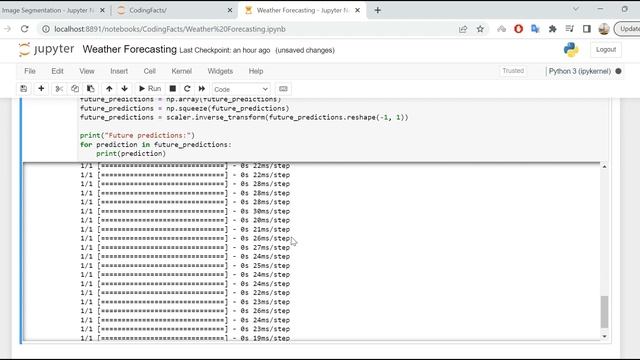Open the cell type Code dropdown
This screenshot has height=360, width=640.
[241, 89]
